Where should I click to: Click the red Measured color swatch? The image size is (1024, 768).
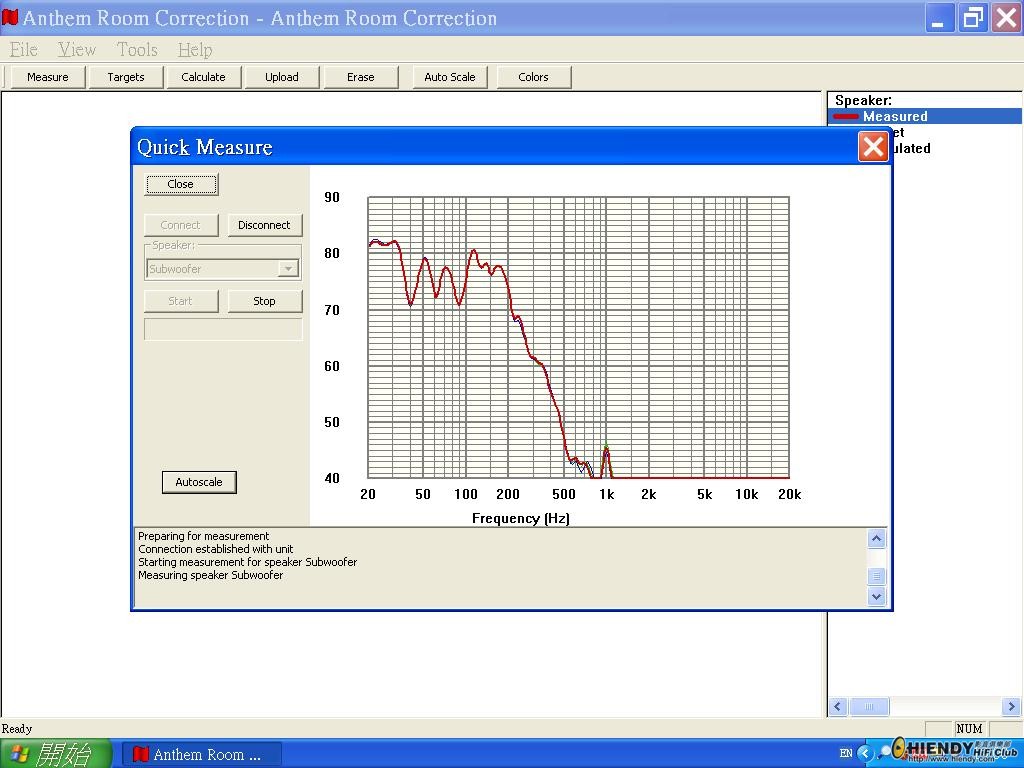tap(846, 117)
